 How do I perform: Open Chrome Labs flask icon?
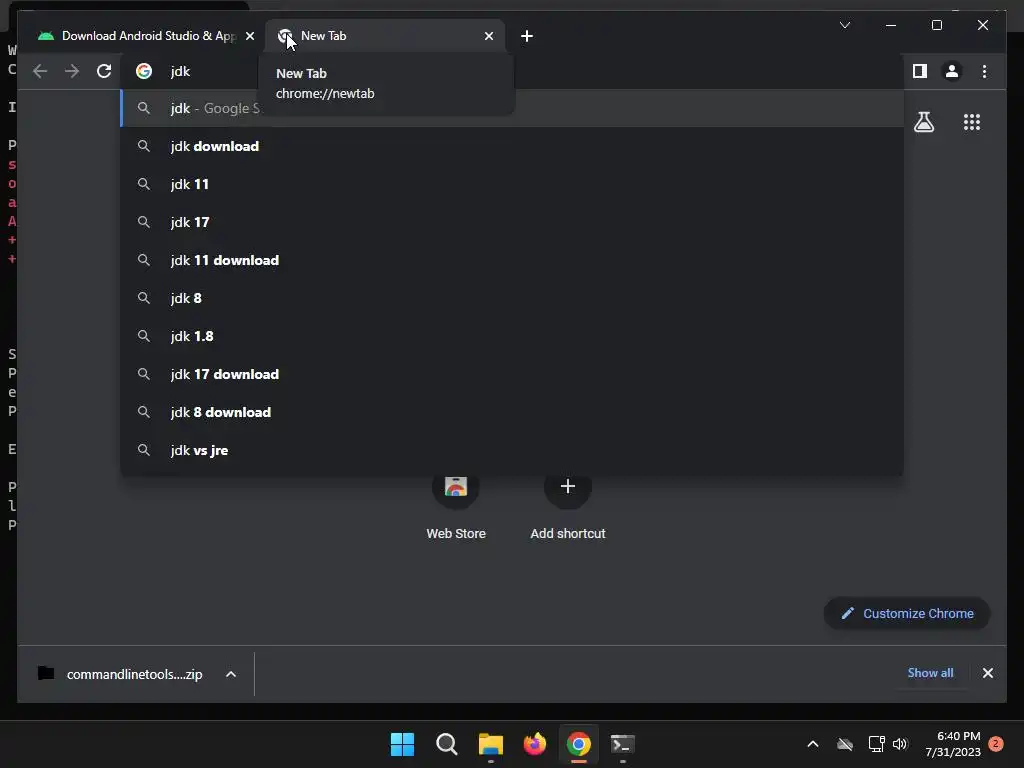pos(923,121)
